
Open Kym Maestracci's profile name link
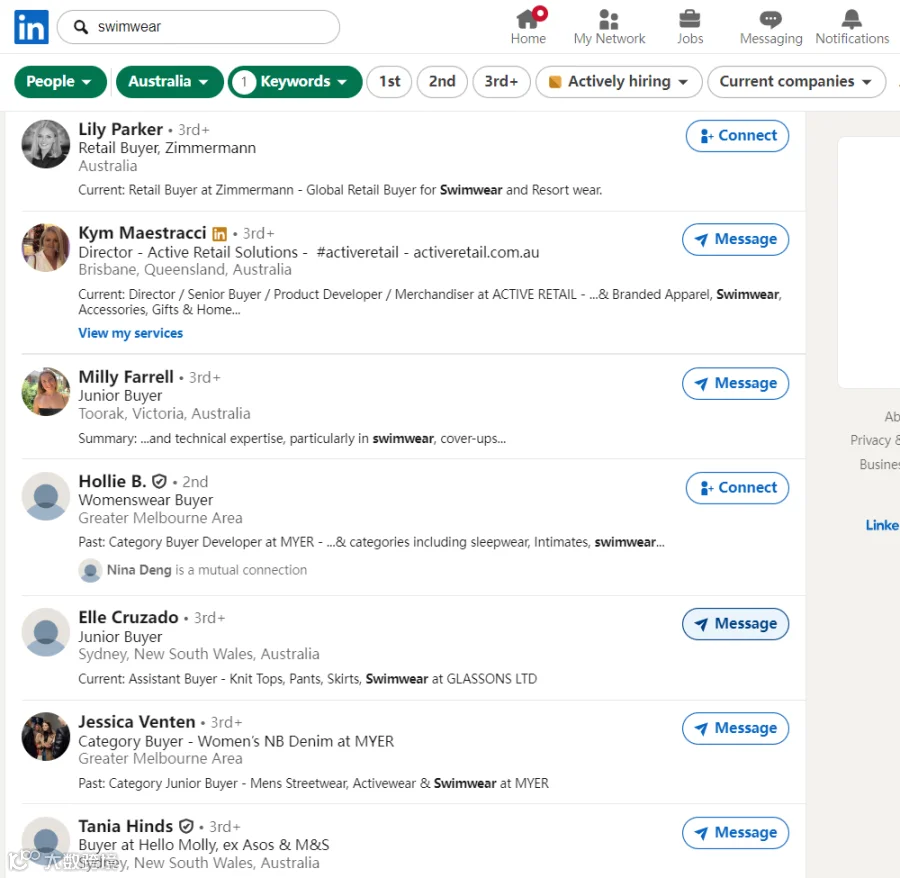(142, 232)
